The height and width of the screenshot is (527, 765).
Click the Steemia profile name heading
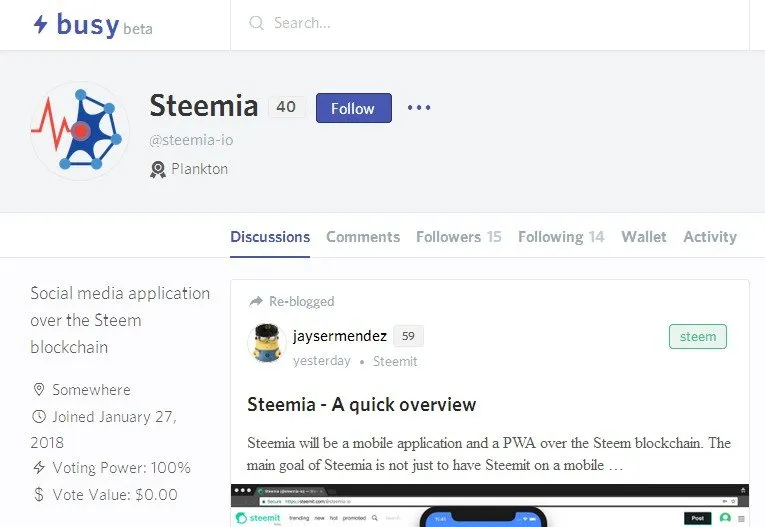(203, 105)
